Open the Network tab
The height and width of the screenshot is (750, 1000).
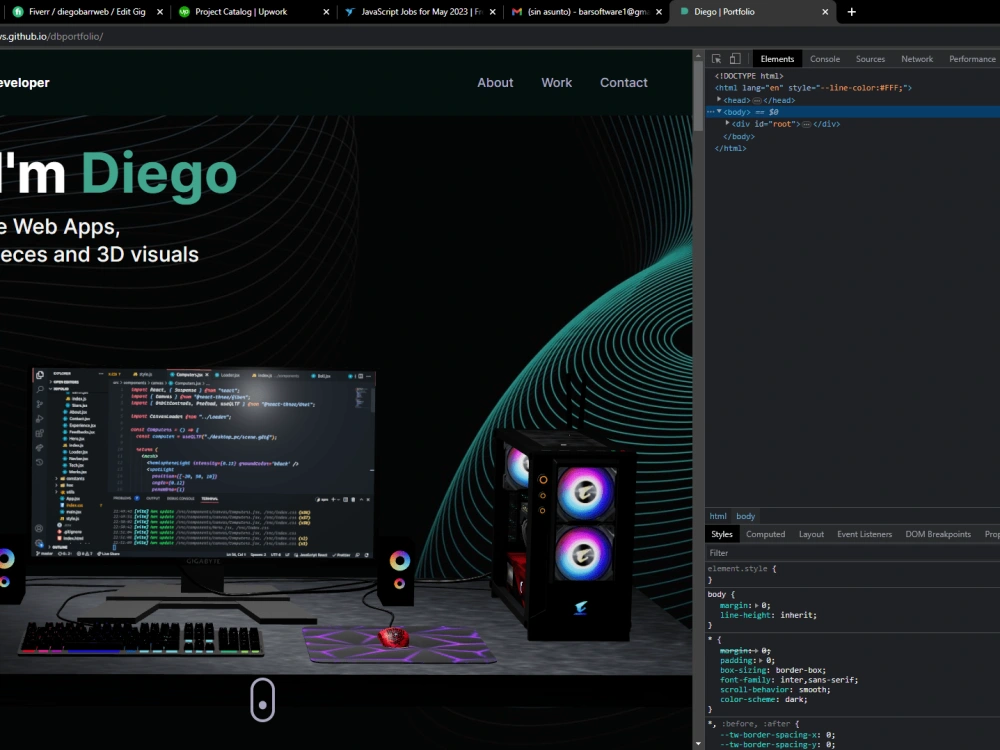click(x=916, y=59)
